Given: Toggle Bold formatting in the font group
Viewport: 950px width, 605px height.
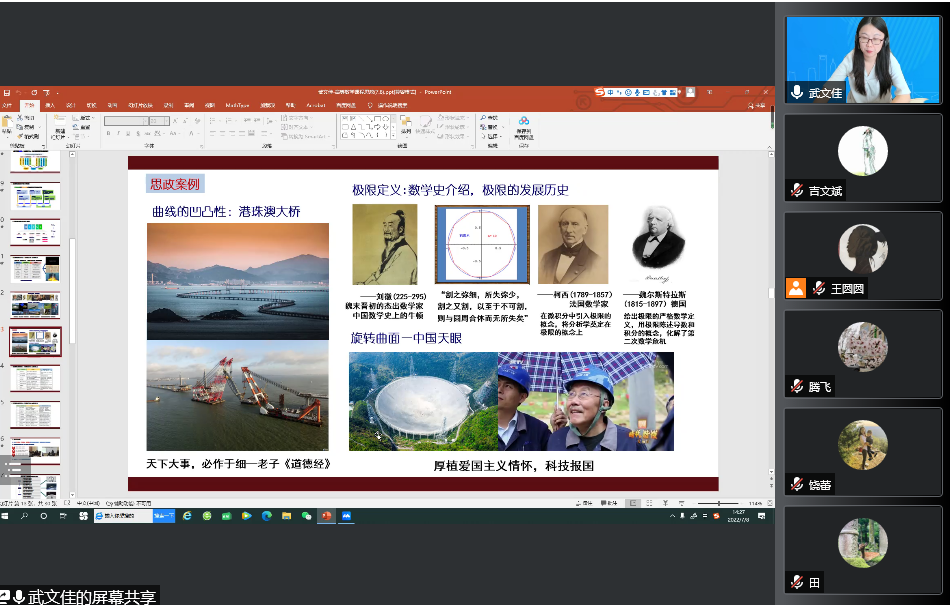Looking at the screenshot, I should tap(108, 134).
